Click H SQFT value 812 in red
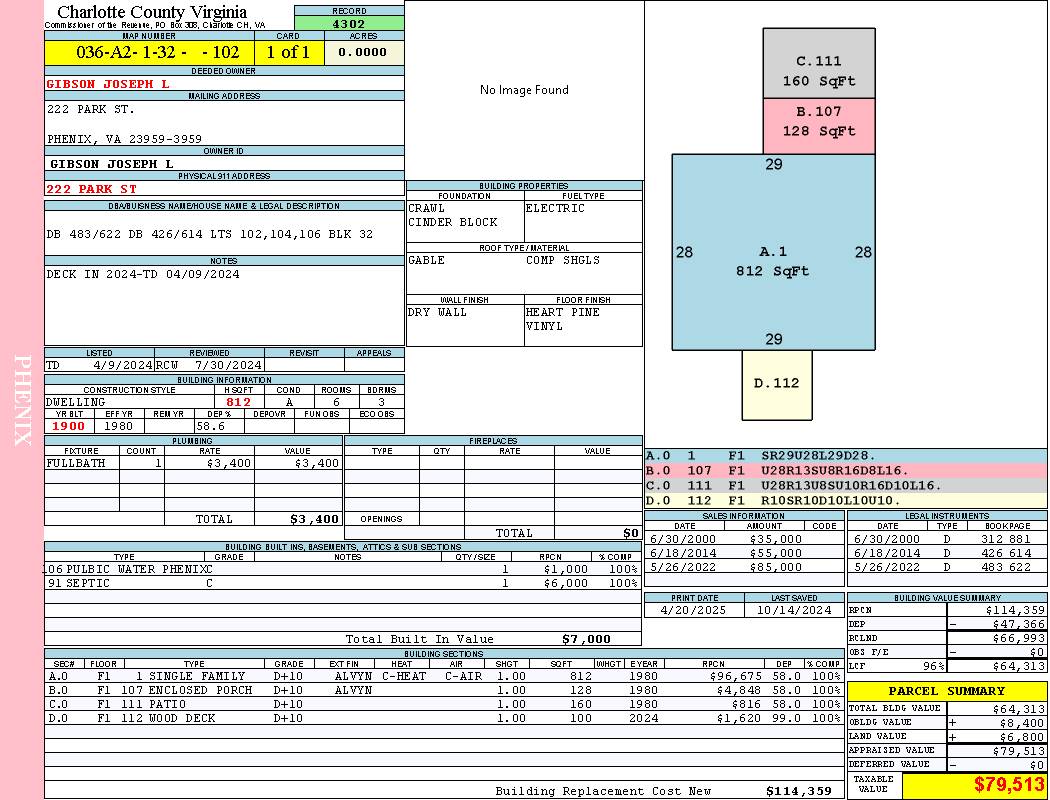 (238, 402)
